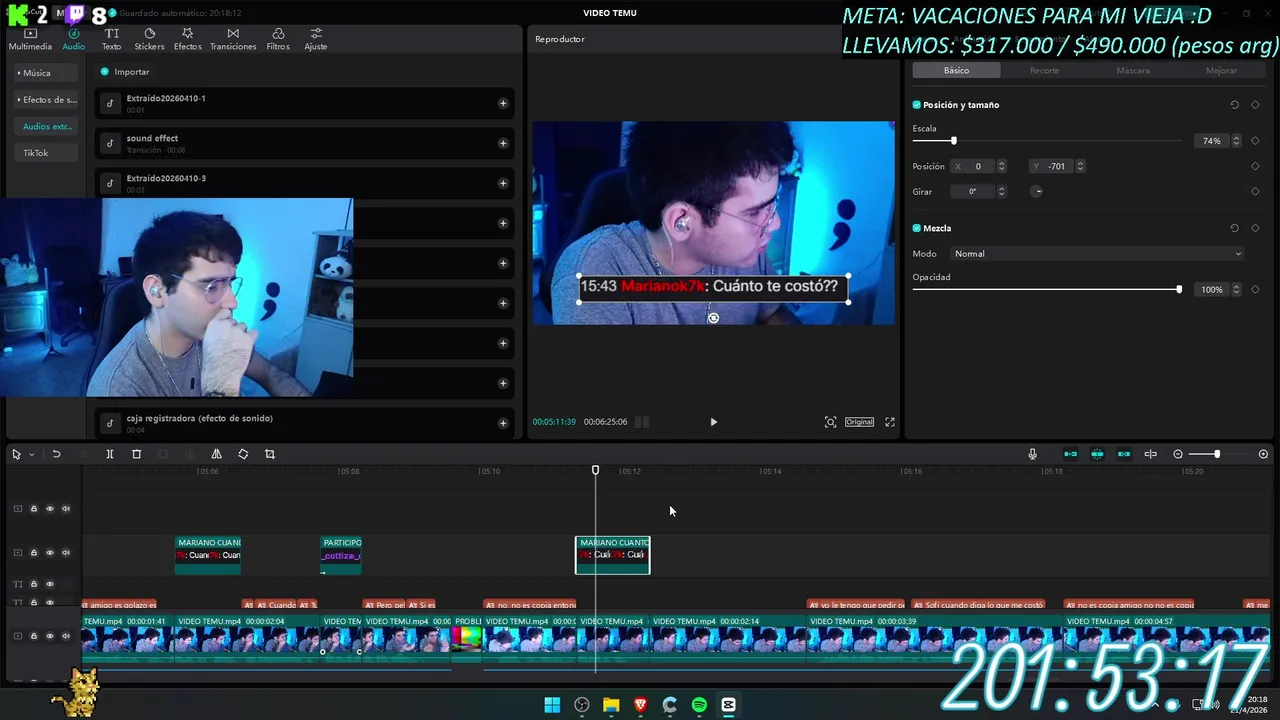The height and width of the screenshot is (720, 1280).
Task: Click the CapCut icon in the taskbar
Action: (x=728, y=705)
